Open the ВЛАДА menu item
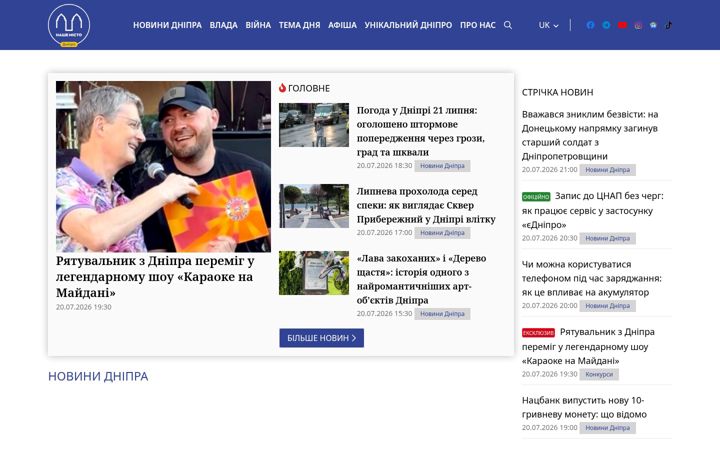 pos(224,25)
